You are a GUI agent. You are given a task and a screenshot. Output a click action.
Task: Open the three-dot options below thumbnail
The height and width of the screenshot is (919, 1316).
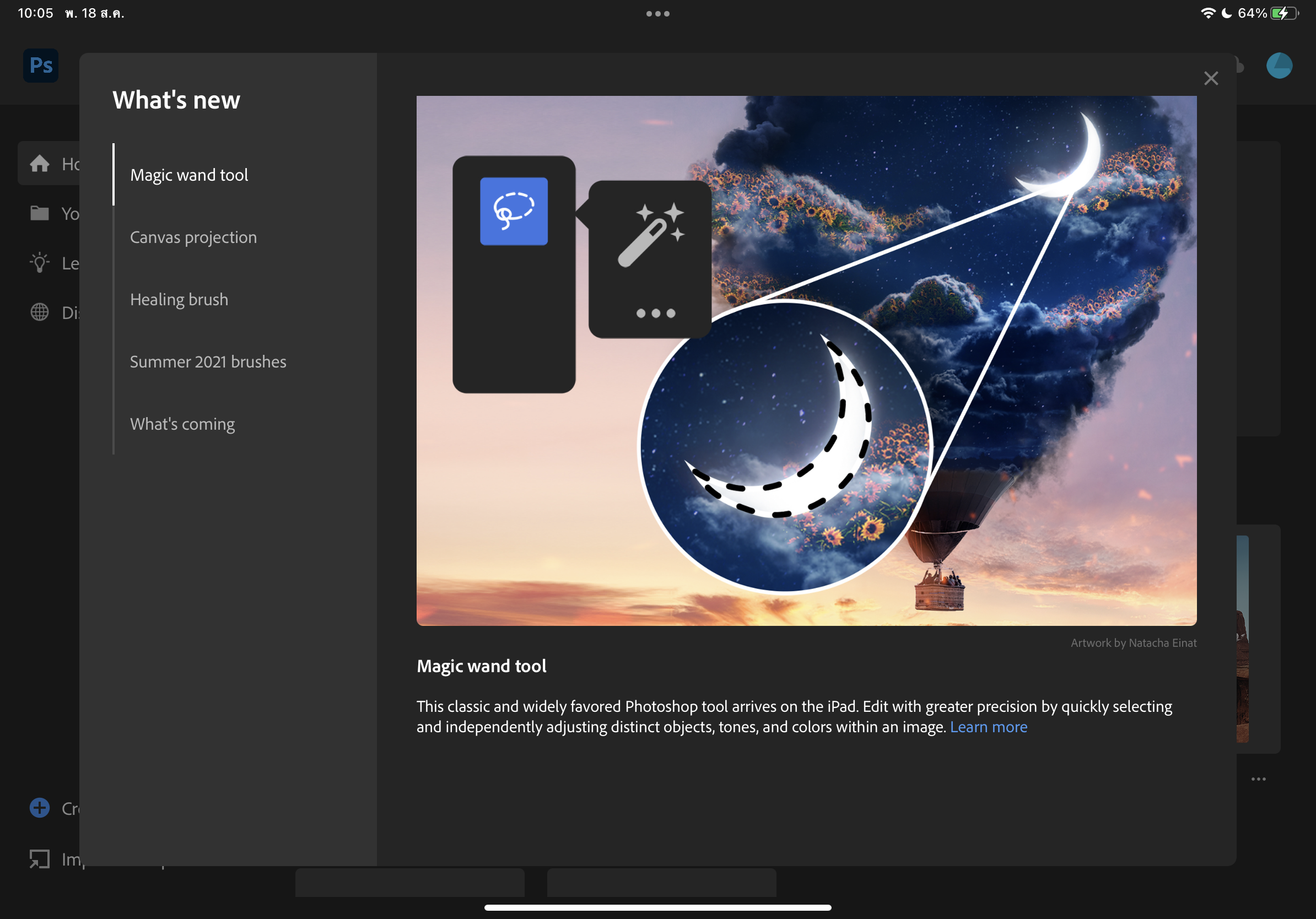[x=1258, y=779]
